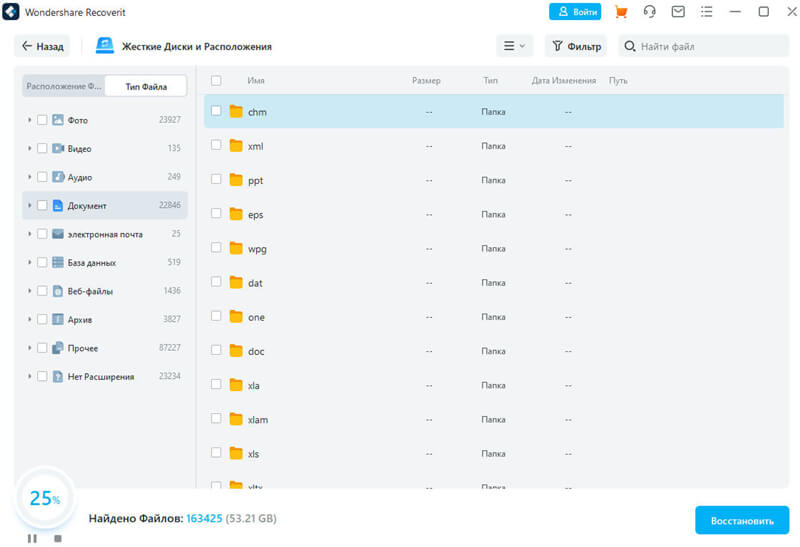Screen dimensions: 800x547
Task: Click the Фото category icon
Action: (58, 120)
